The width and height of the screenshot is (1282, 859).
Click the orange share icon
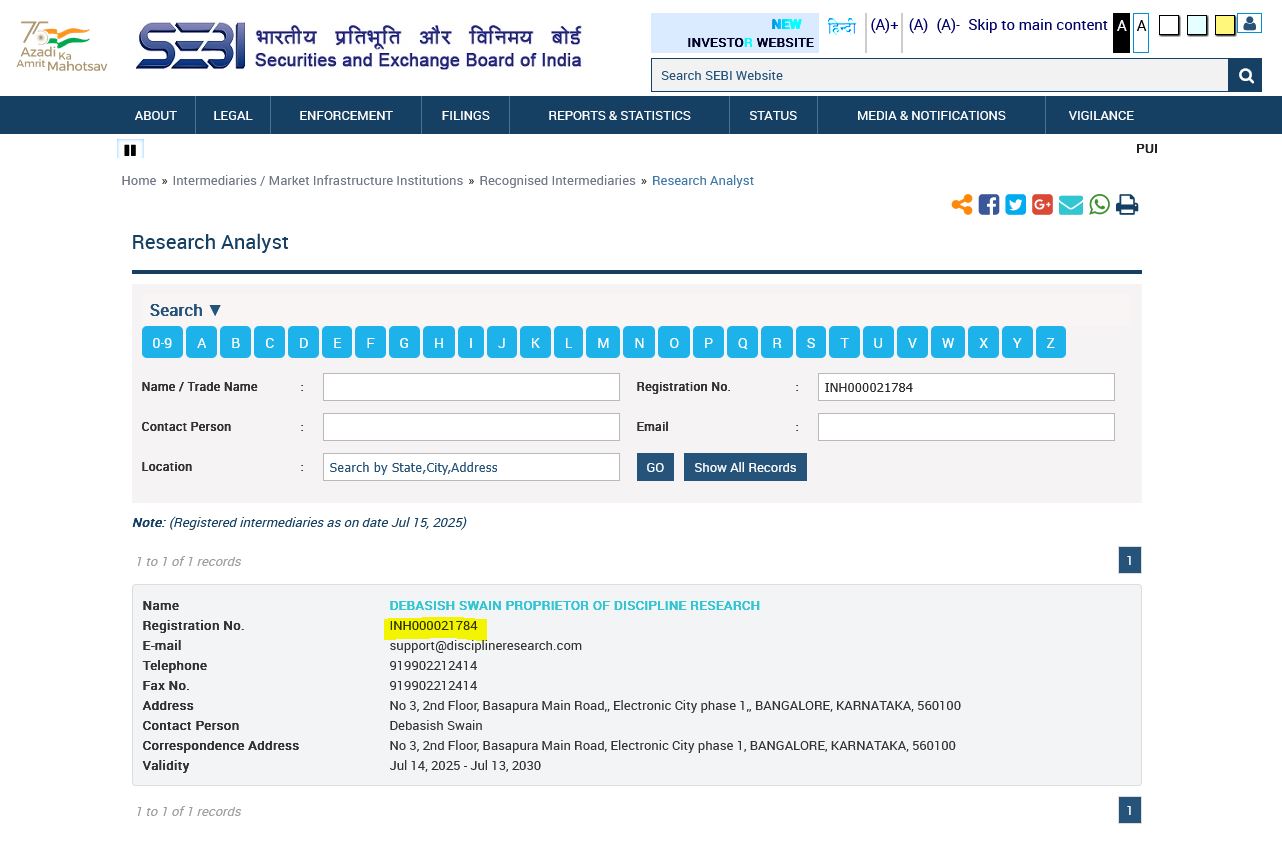[x=962, y=205]
